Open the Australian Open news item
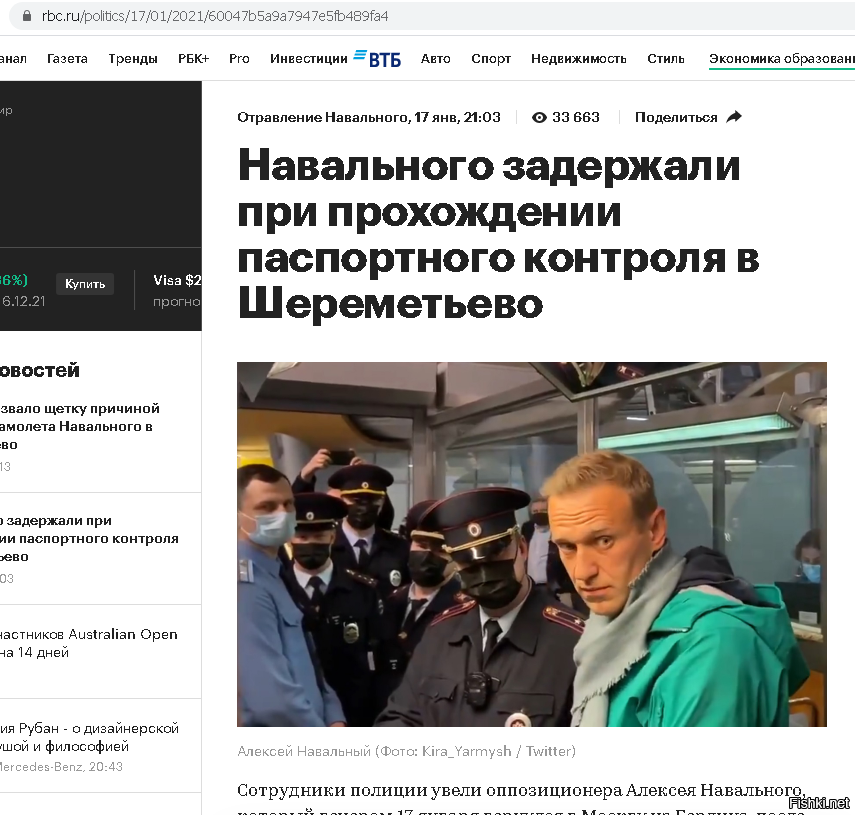The width and height of the screenshot is (855, 815). tap(89, 643)
